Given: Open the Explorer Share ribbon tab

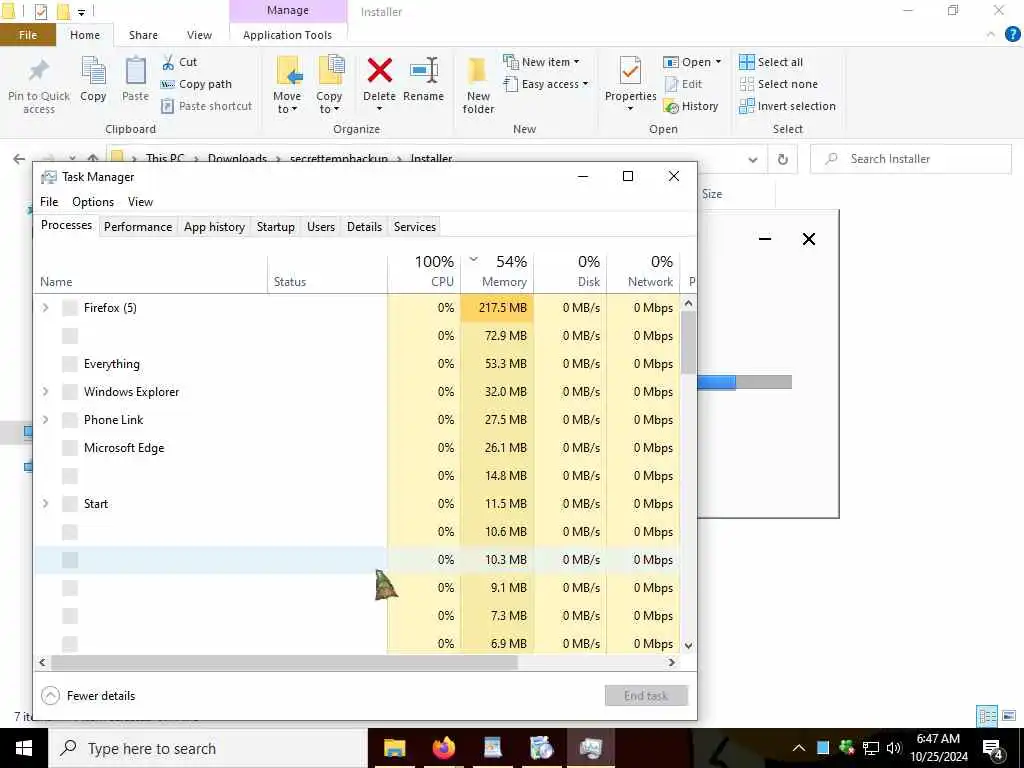Looking at the screenshot, I should click(143, 35).
